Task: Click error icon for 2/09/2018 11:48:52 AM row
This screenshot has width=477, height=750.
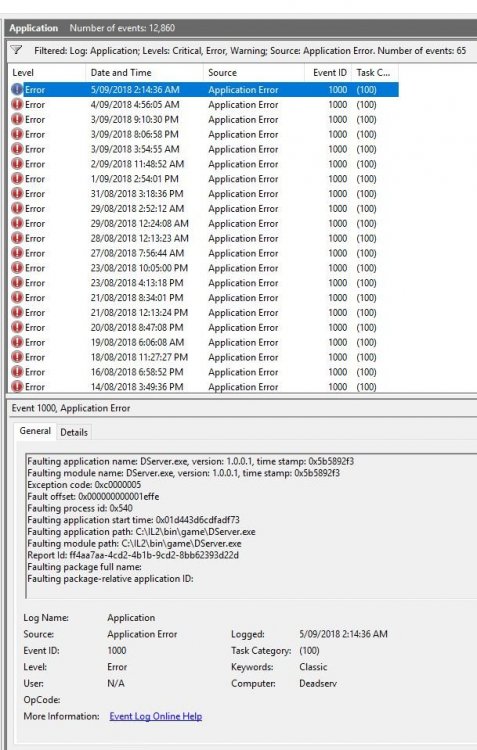Action: point(17,164)
